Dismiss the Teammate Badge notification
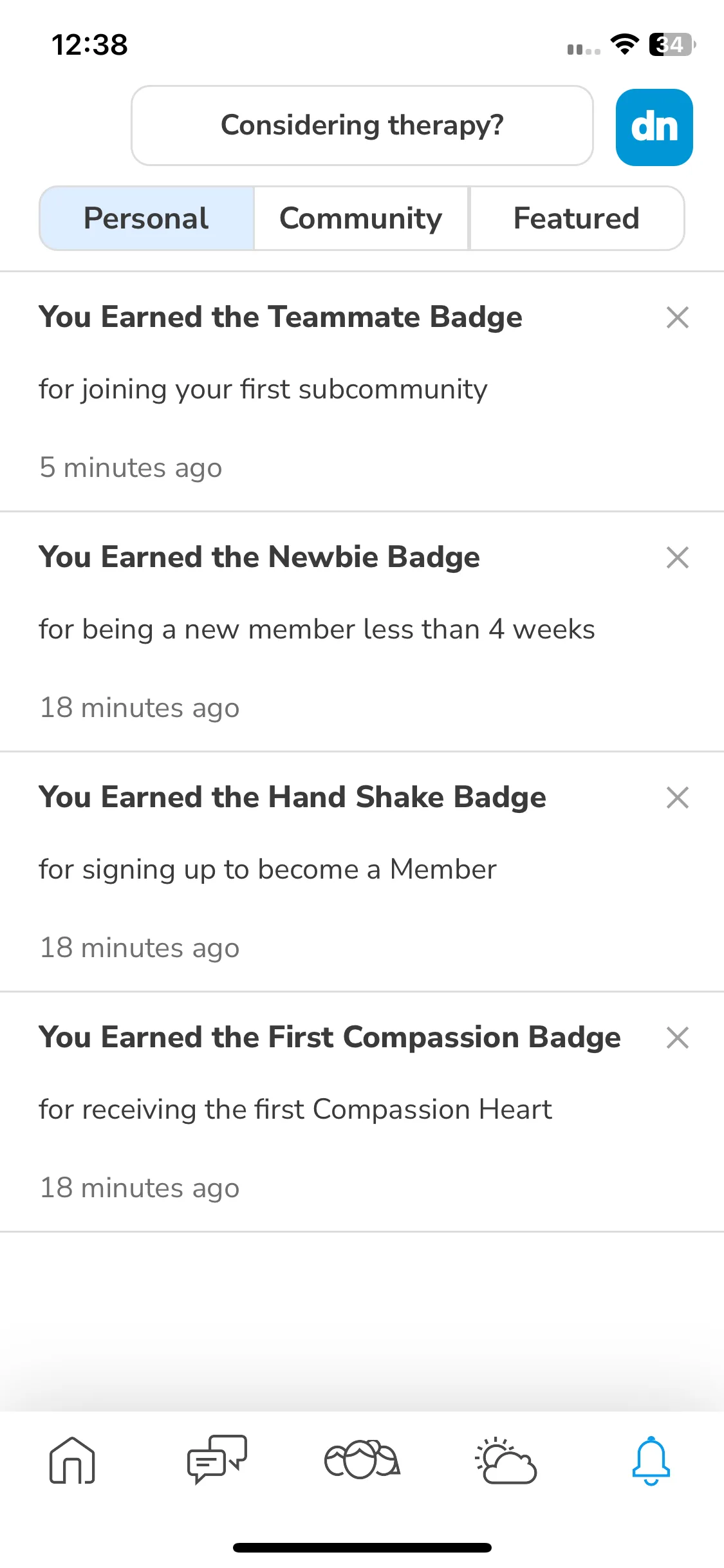 (x=678, y=317)
